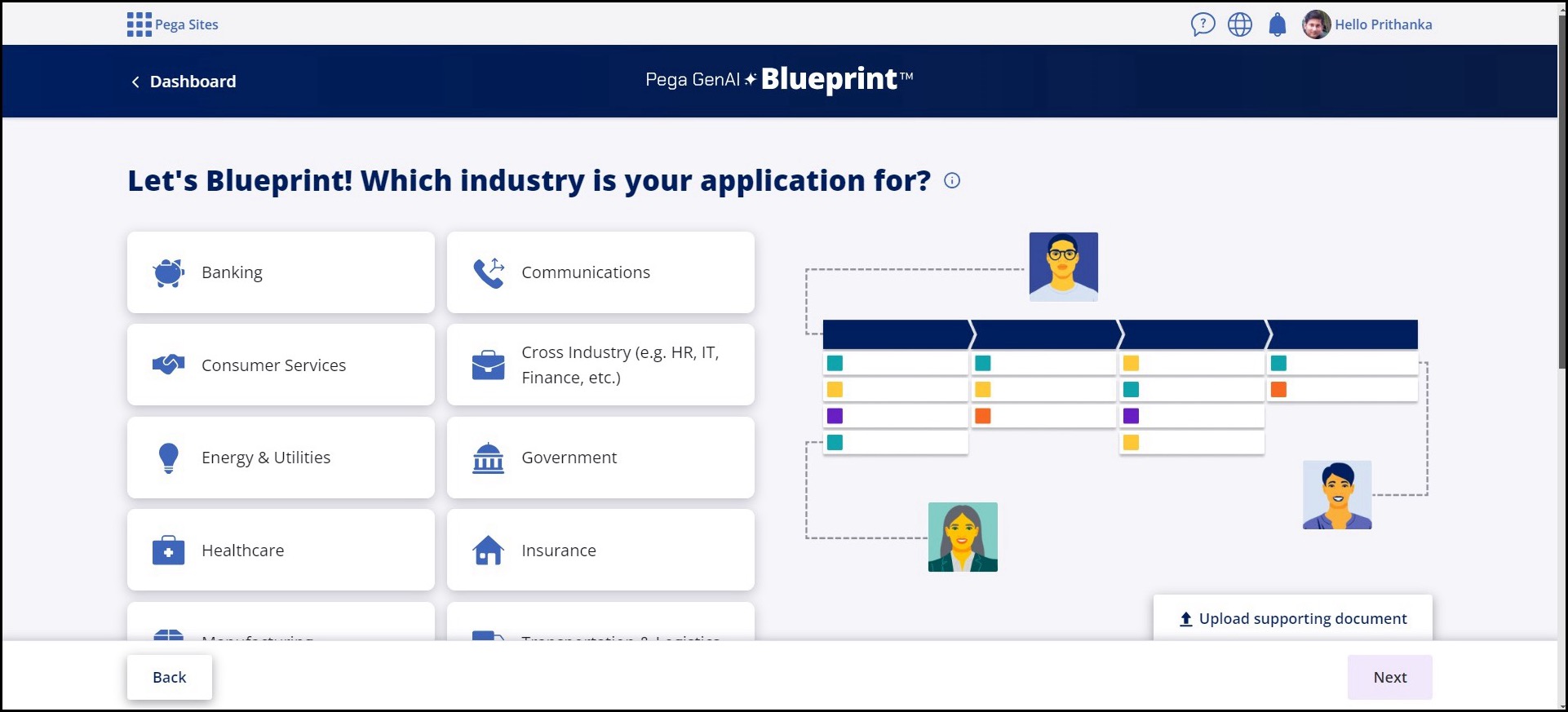
Task: Click the Upload supporting document button
Action: click(1293, 619)
